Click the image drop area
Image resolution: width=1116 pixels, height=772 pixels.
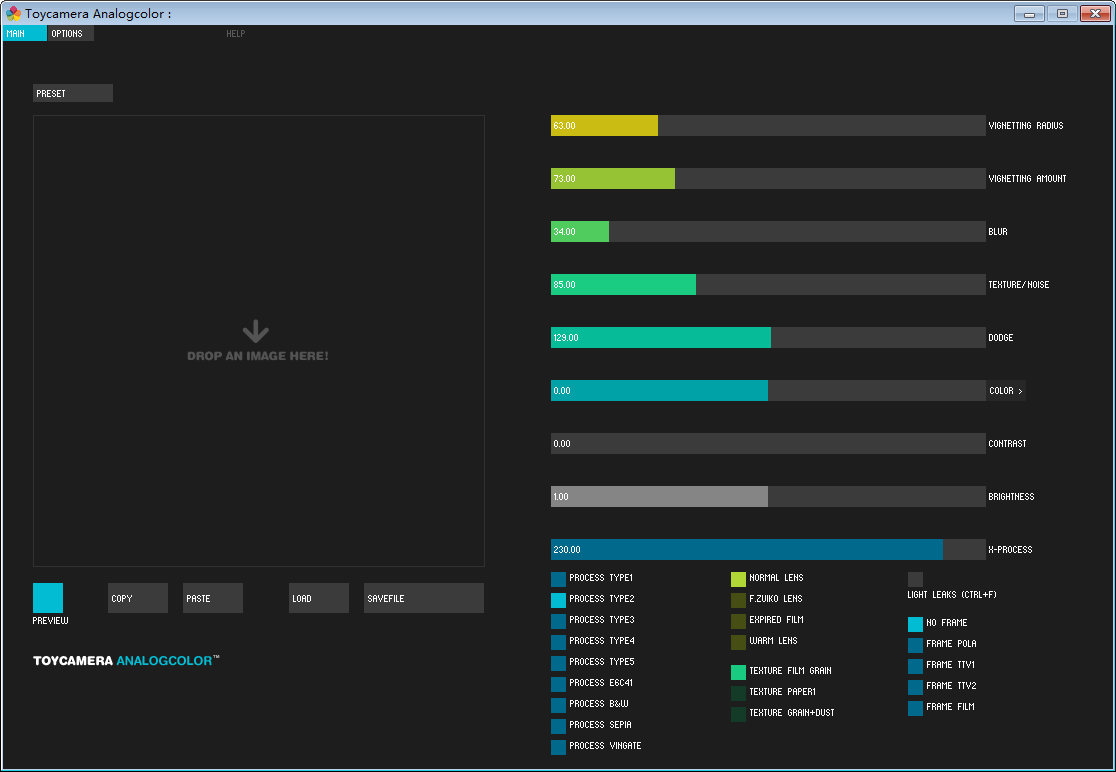click(259, 341)
